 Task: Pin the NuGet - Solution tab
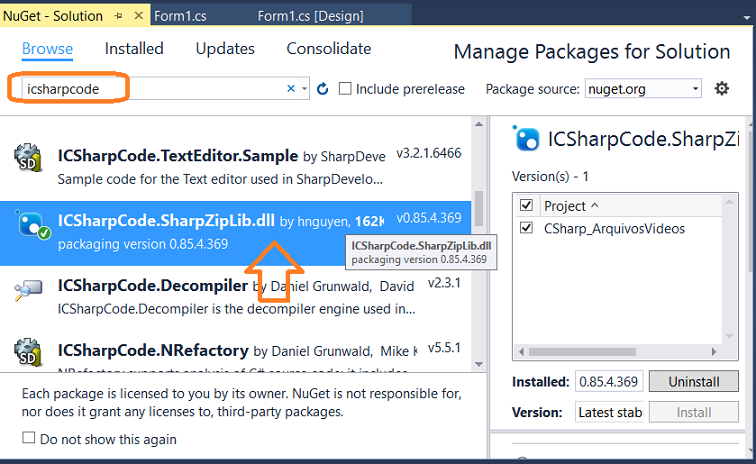119,16
